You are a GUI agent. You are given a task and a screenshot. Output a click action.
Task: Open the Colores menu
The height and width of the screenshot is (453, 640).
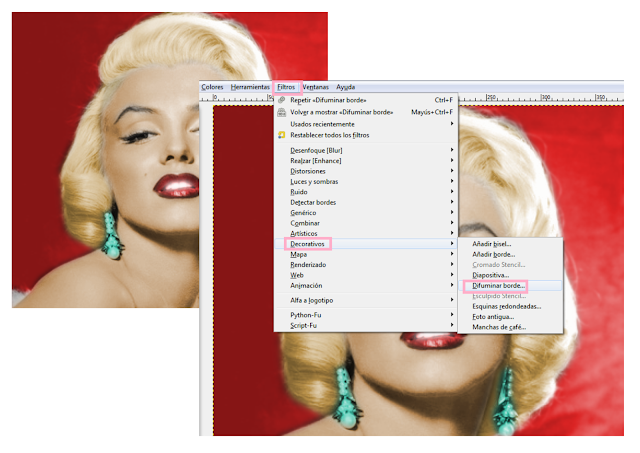coord(212,87)
